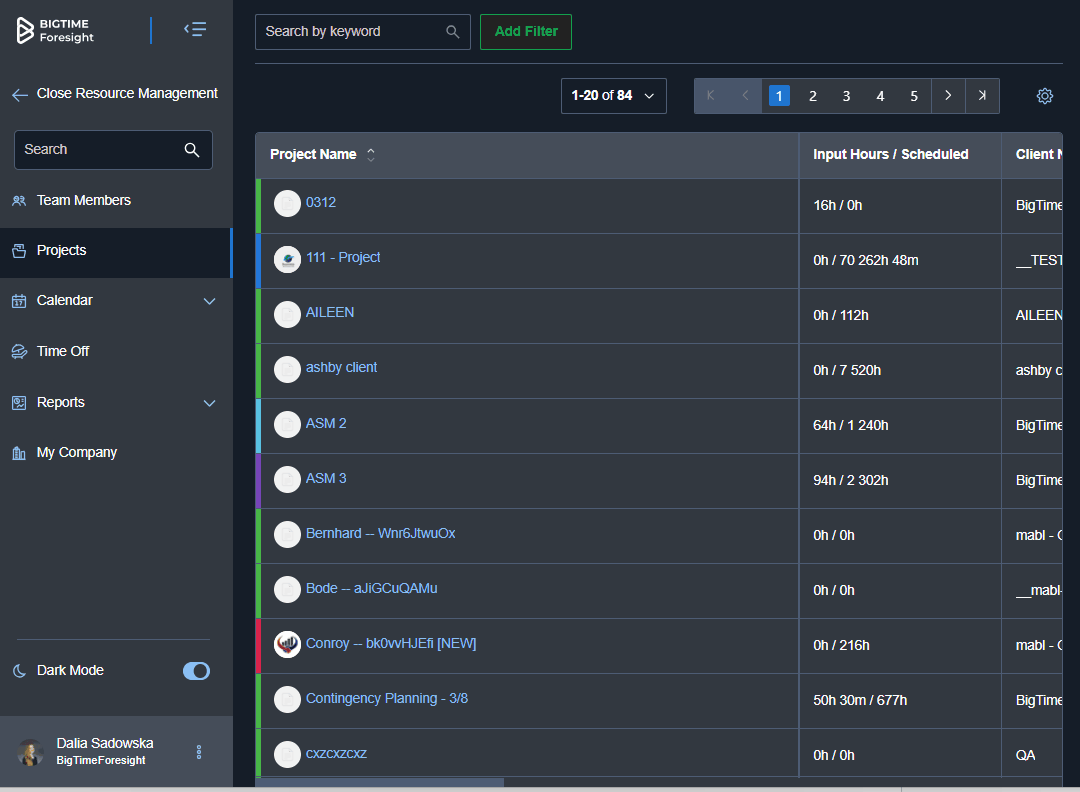Expand the Calendar section chevron

pos(210,300)
